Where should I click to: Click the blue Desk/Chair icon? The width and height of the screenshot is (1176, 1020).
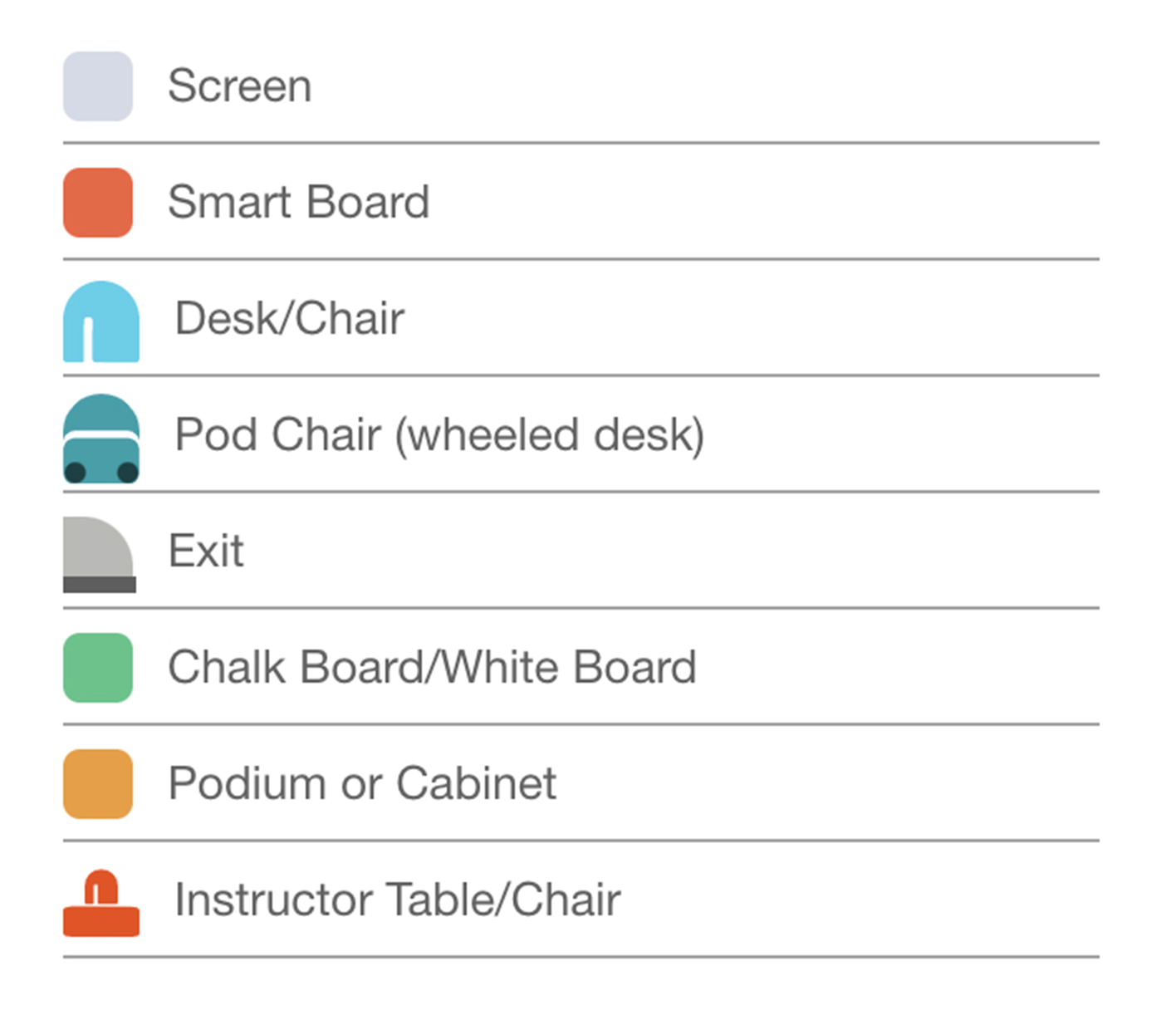[x=100, y=322]
